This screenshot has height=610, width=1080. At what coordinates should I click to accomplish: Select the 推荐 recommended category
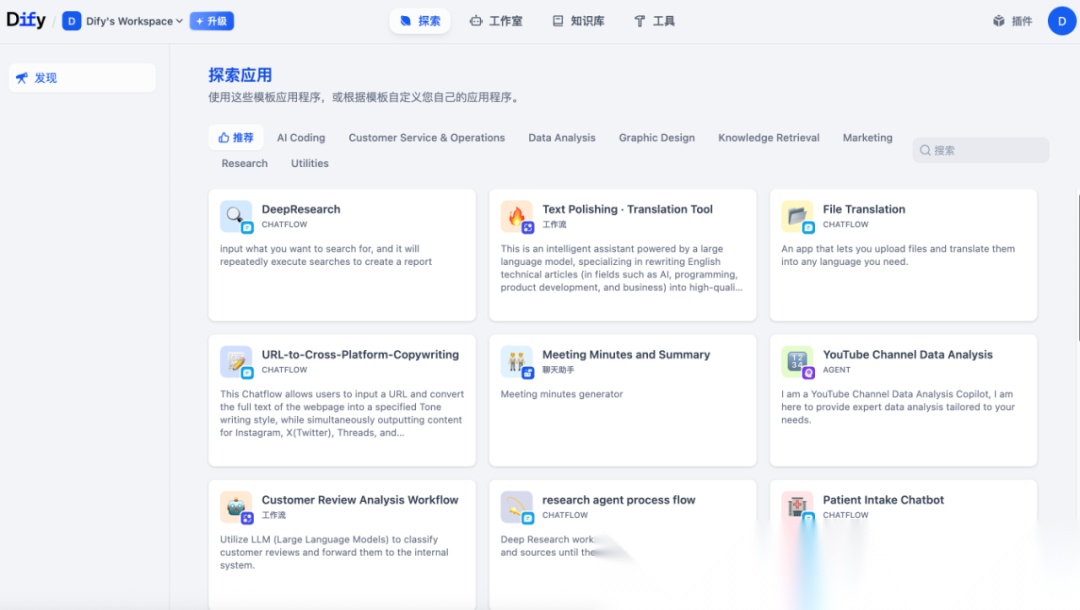click(236, 138)
